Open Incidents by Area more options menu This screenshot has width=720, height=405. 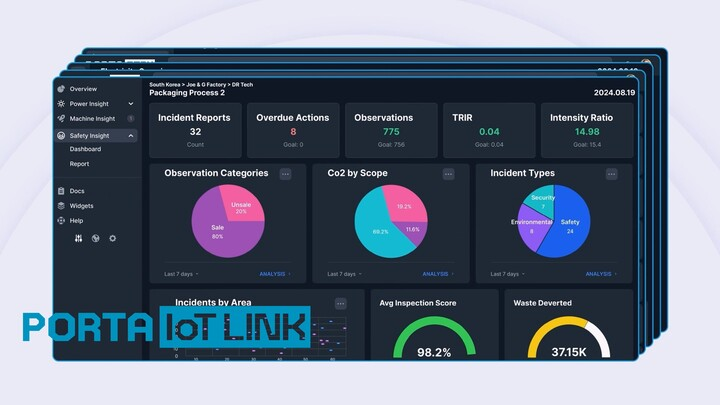[341, 304]
